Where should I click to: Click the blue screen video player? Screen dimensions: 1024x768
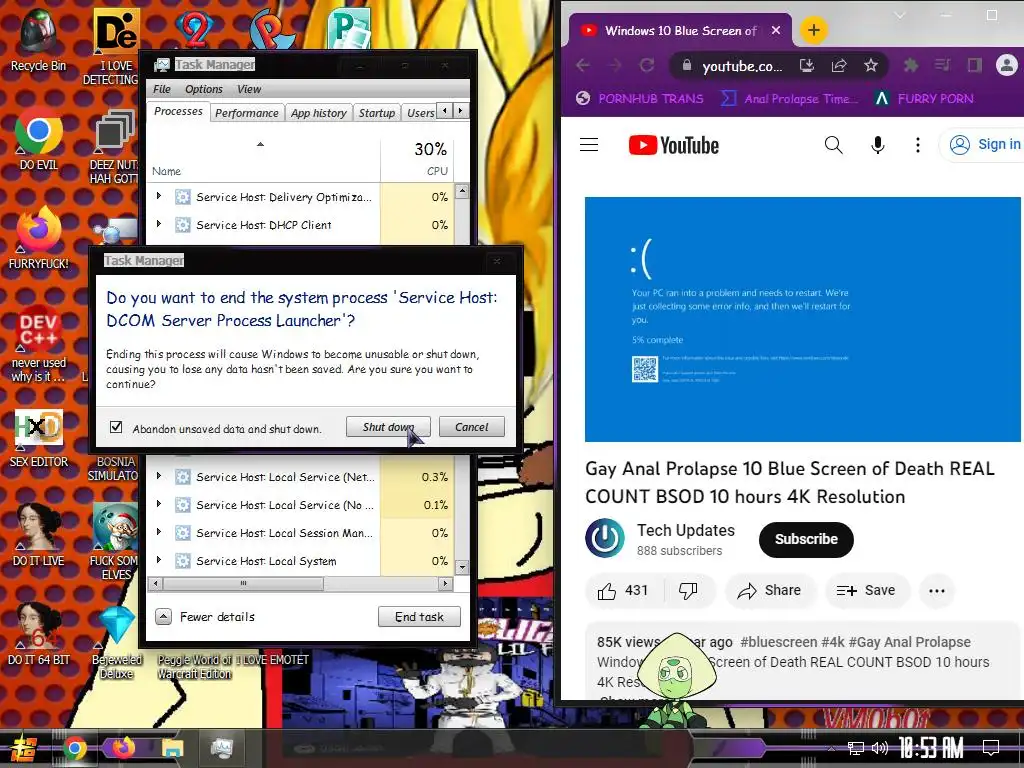[803, 319]
